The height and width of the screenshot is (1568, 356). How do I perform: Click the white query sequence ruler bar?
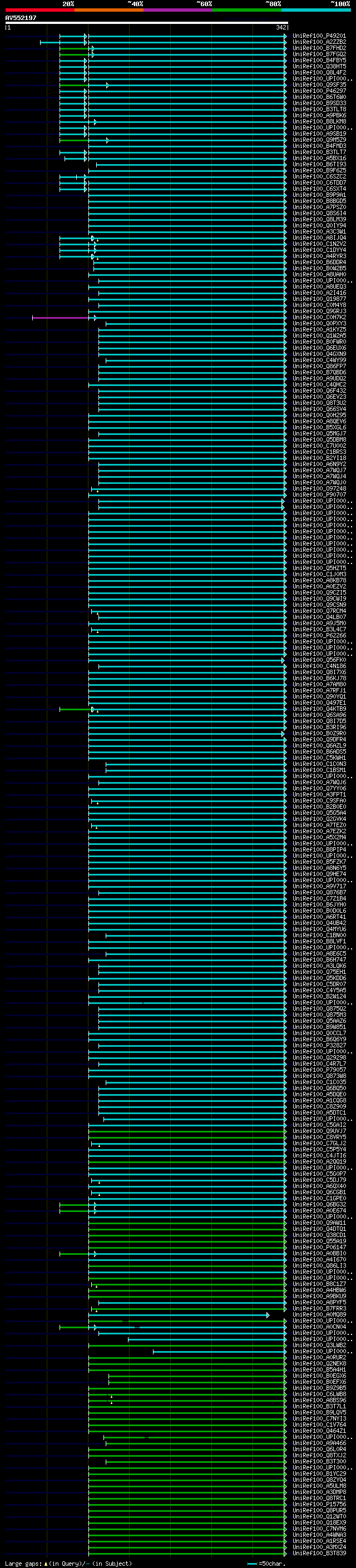point(147,22)
